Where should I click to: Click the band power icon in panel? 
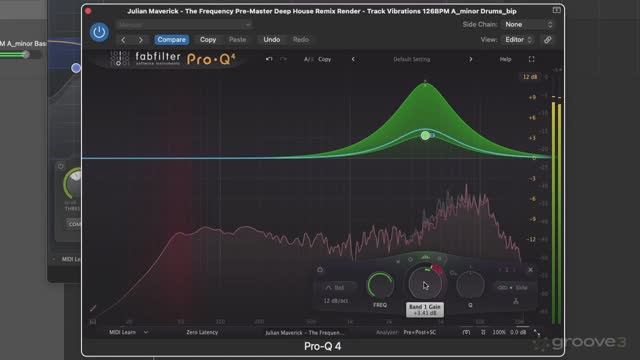tap(320, 270)
